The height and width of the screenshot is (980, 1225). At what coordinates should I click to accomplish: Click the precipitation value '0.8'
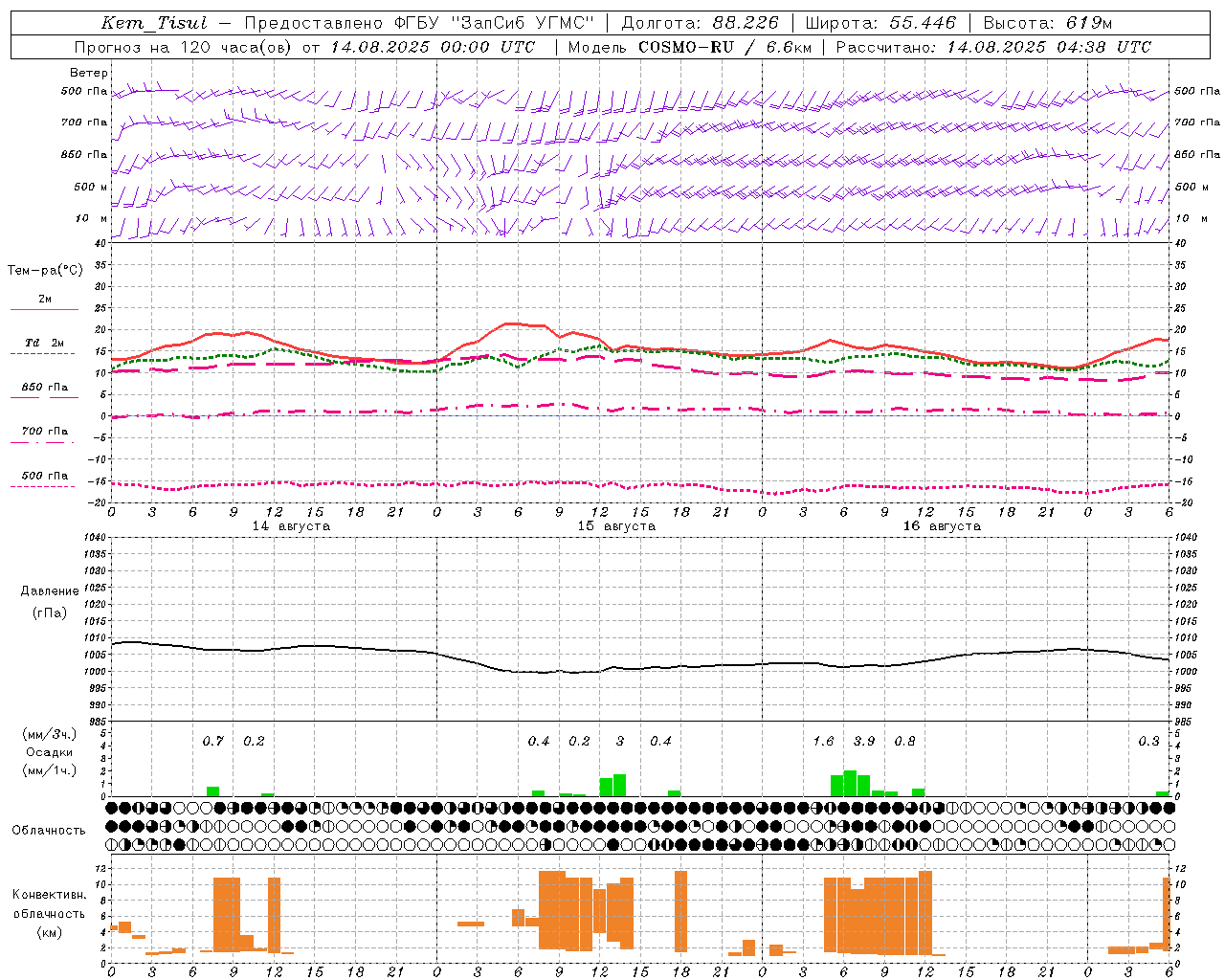click(x=904, y=741)
